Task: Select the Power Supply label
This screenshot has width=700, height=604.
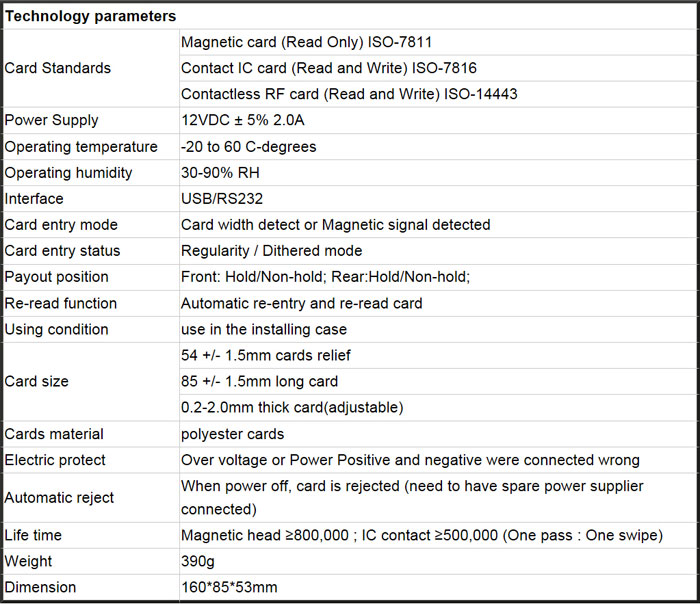Action: click(52, 120)
